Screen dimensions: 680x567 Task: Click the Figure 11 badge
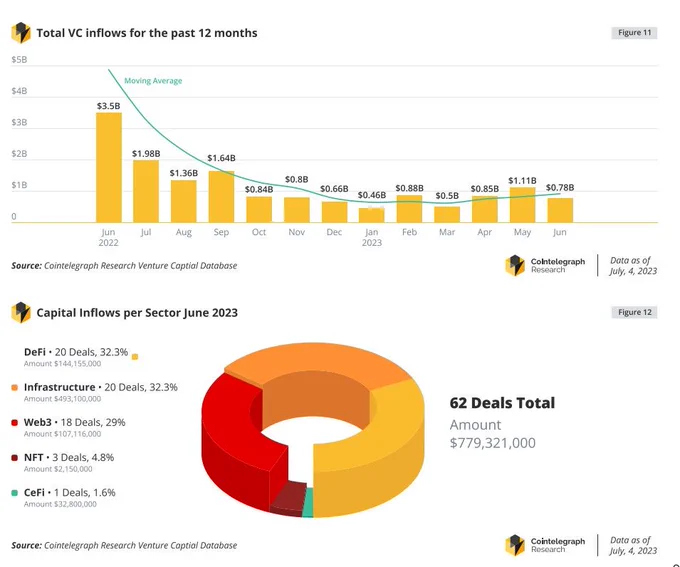click(x=634, y=33)
